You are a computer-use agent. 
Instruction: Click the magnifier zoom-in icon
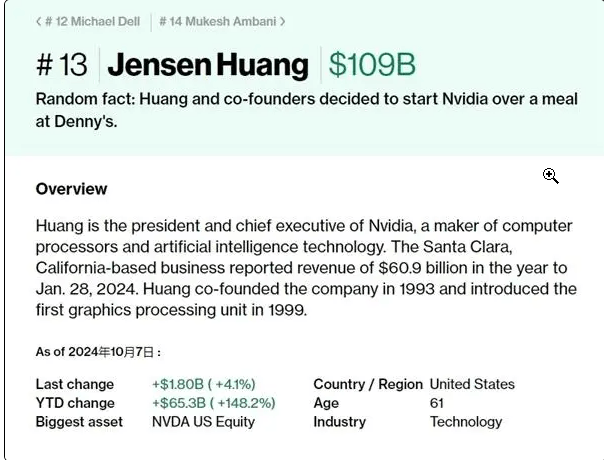(550, 176)
